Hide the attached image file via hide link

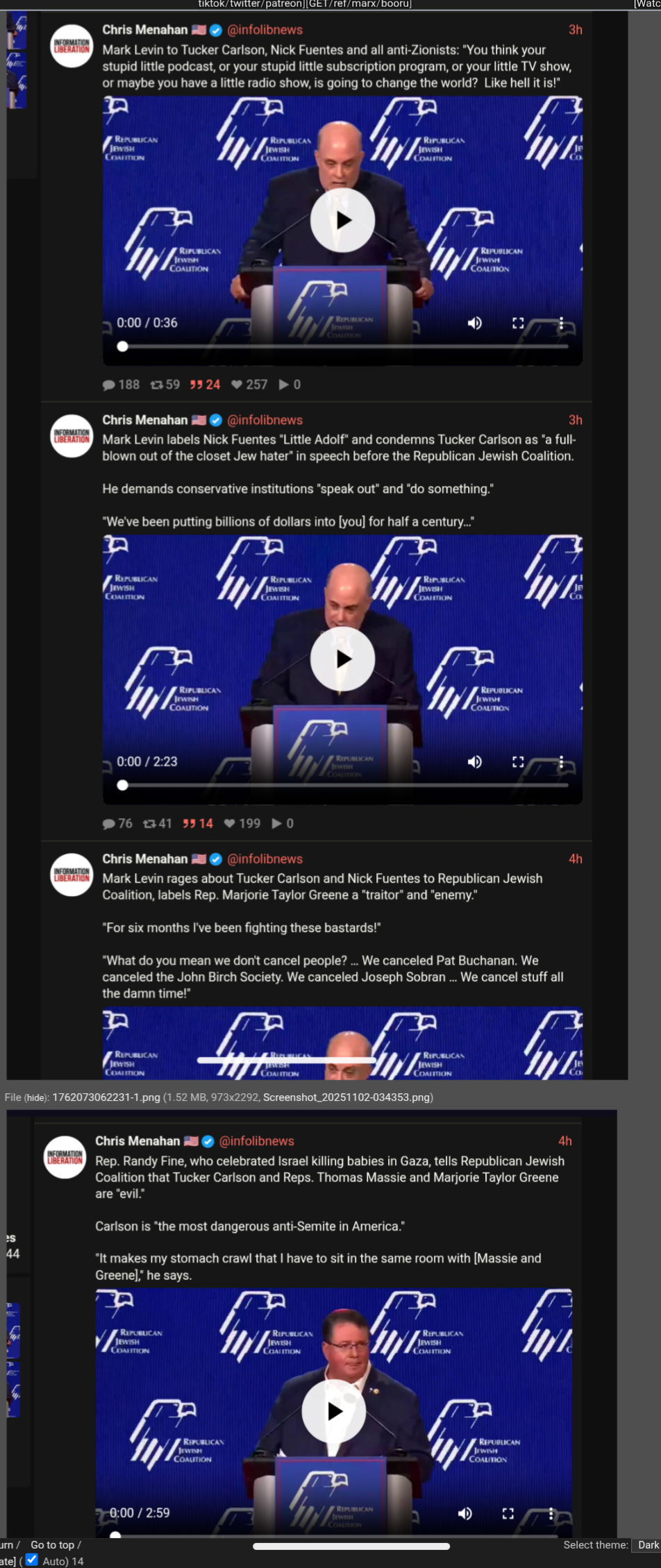coord(36,1097)
